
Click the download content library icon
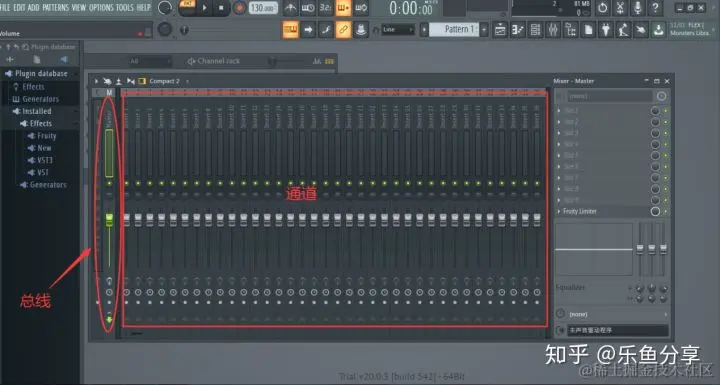tap(658, 30)
